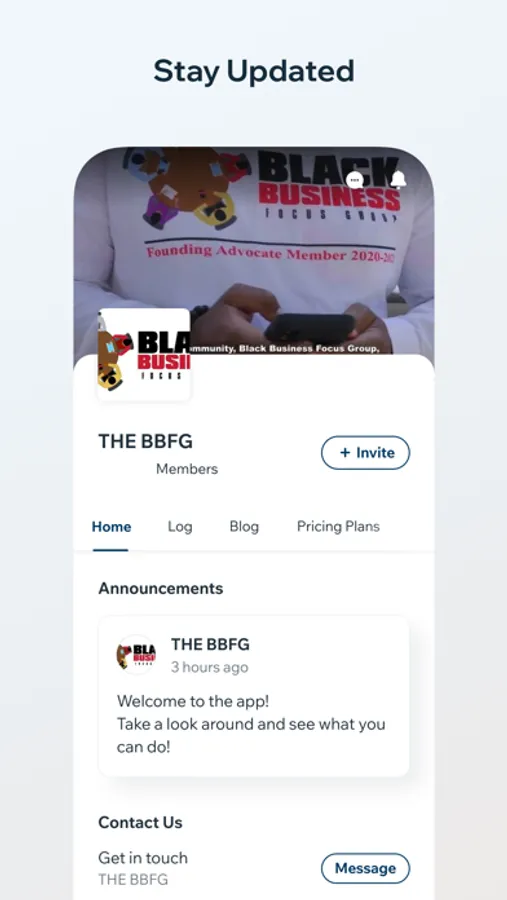Tap the Contact Us section heading
Screen dimensions: 507x900
click(140, 823)
